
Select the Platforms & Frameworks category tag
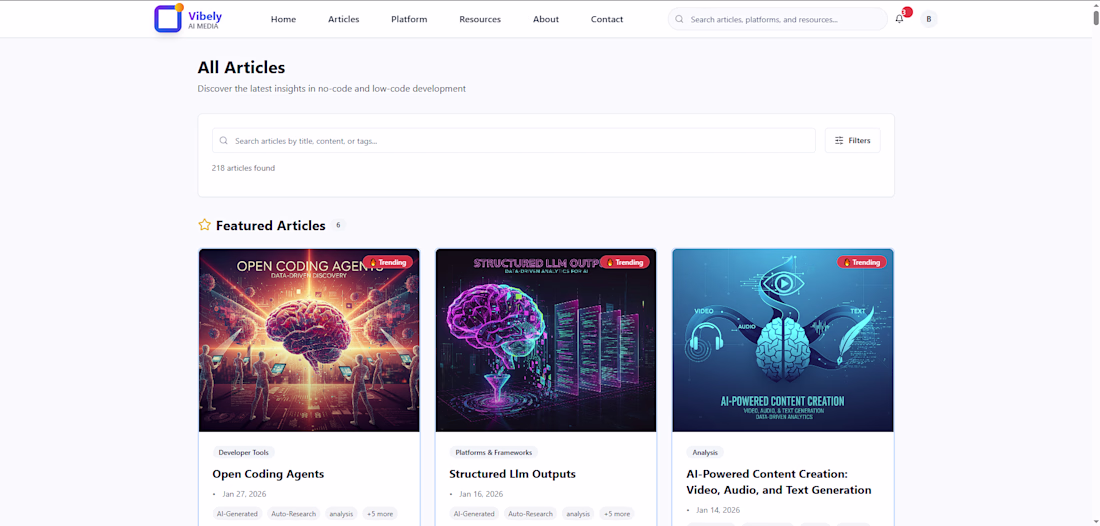pyautogui.click(x=494, y=452)
